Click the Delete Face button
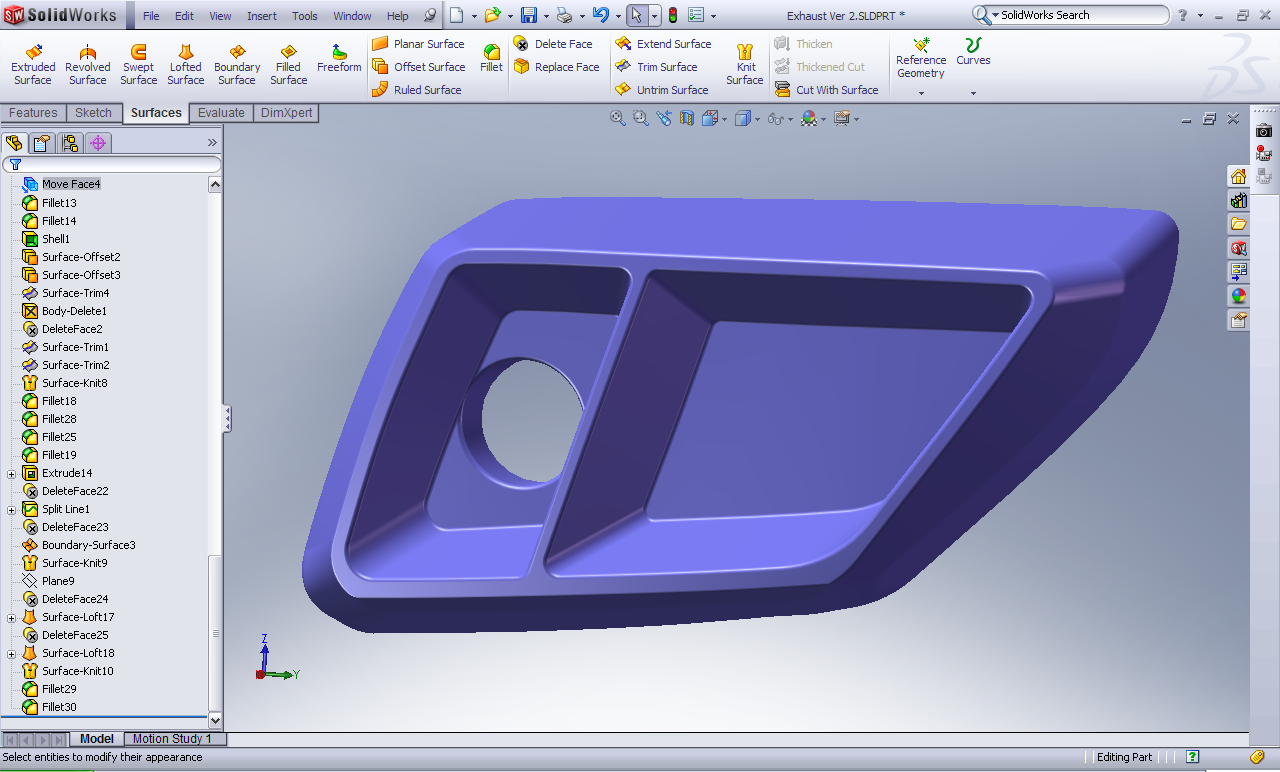 click(x=554, y=44)
